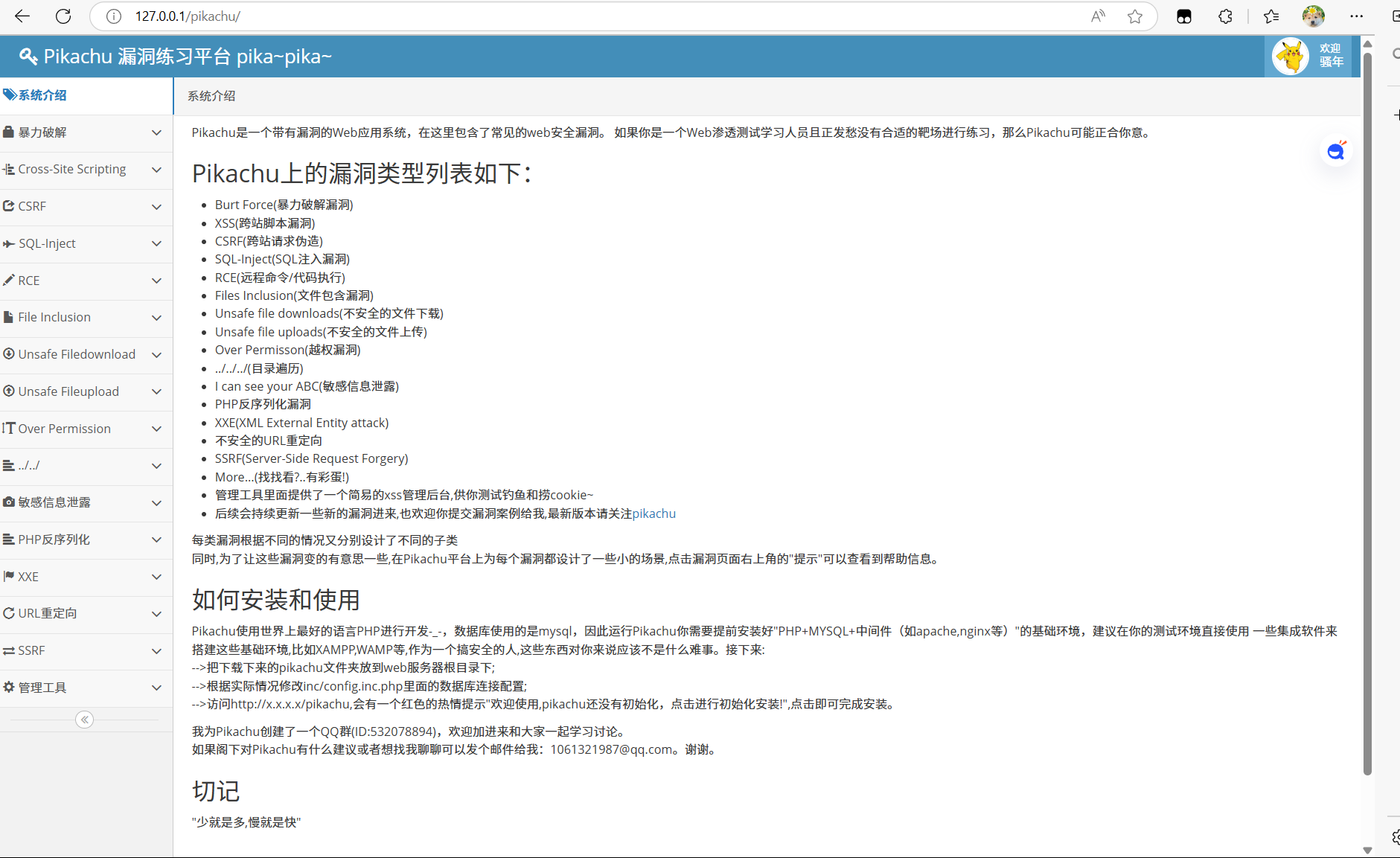Click the 敏感信息泄露 sidebar label
This screenshot has width=1400, height=858.
click(54, 502)
